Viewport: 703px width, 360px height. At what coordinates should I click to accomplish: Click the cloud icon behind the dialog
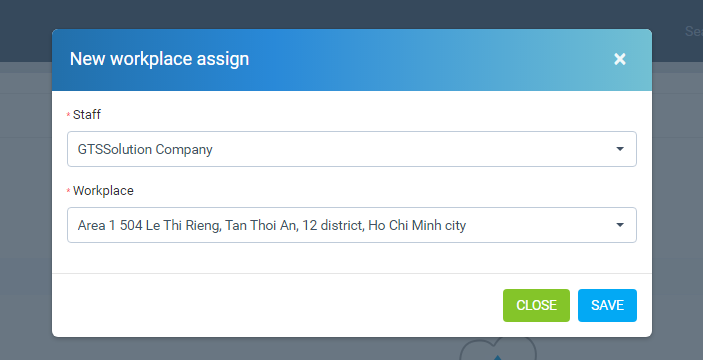[x=498, y=350]
